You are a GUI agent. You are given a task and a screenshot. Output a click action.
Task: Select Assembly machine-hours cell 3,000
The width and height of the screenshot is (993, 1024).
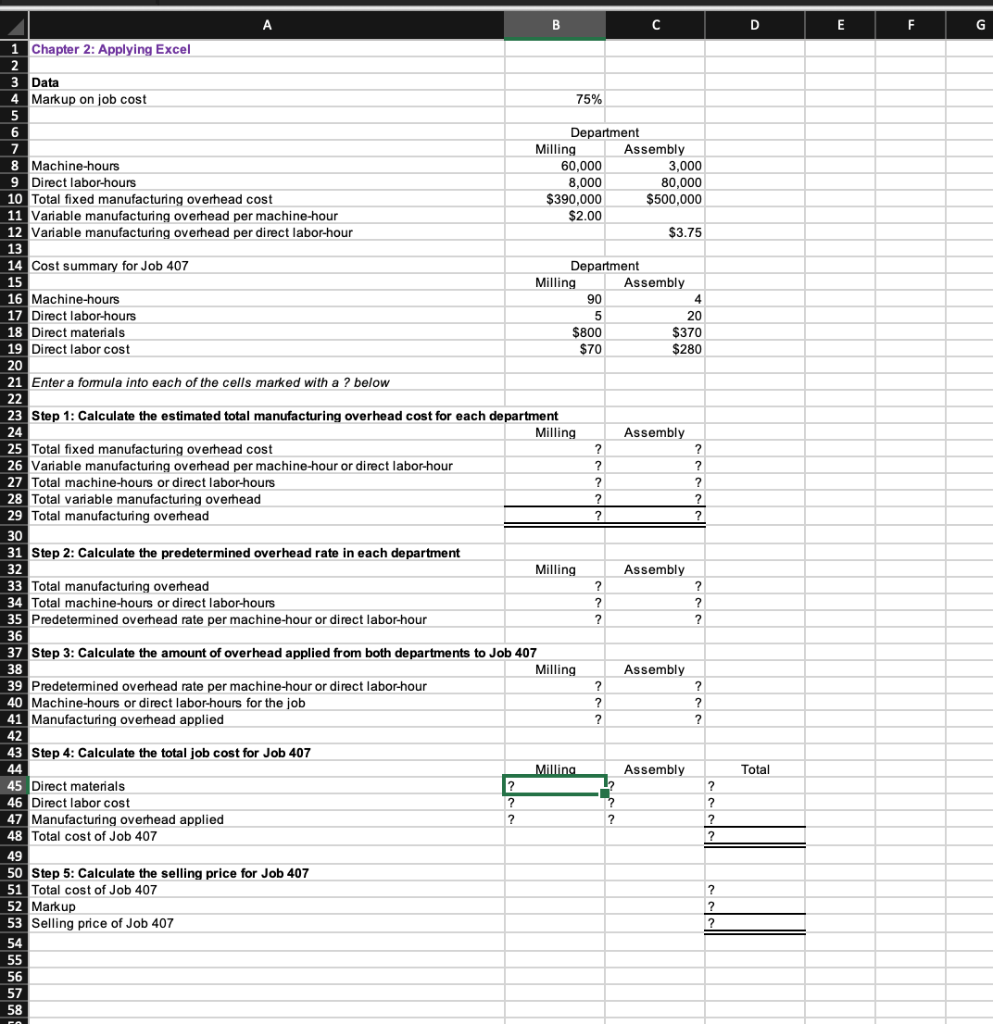[655, 166]
